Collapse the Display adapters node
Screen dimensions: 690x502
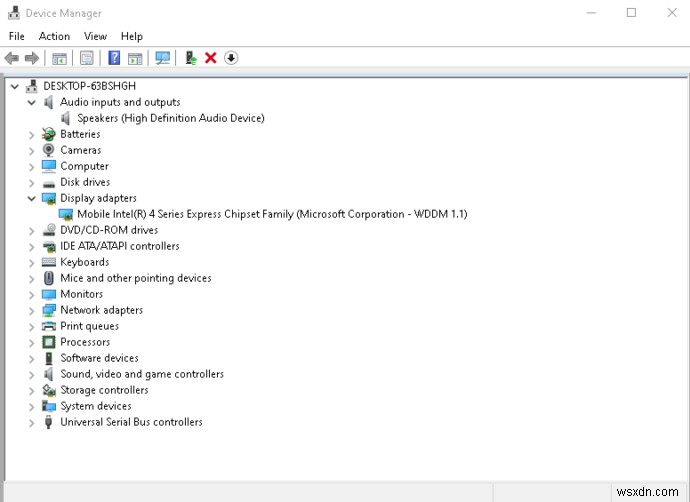click(32, 198)
